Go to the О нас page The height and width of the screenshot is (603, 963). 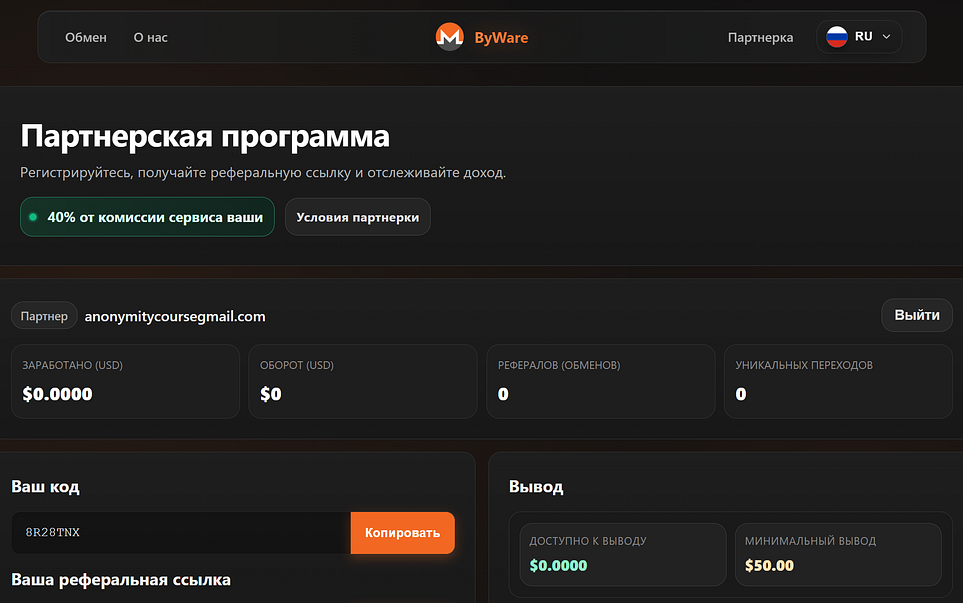pyautogui.click(x=151, y=38)
